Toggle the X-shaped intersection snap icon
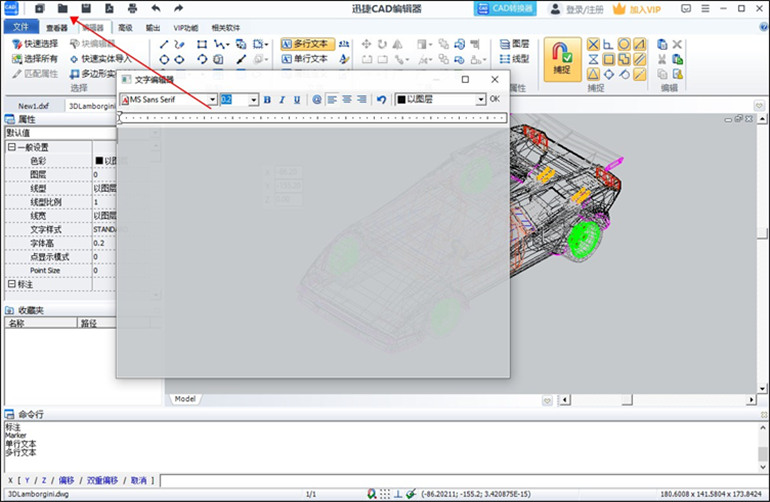The height and width of the screenshot is (502, 770). 593,45
